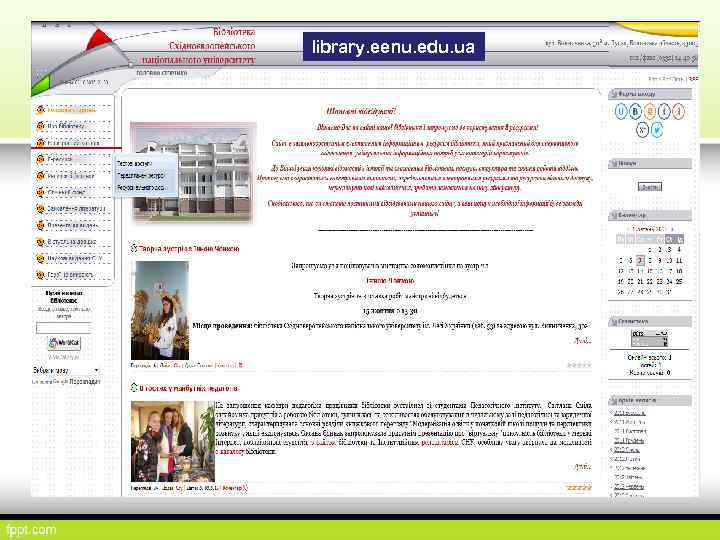This screenshot has width=720, height=540.
Task: Select day 25 in the calendar
Action: pos(679,281)
